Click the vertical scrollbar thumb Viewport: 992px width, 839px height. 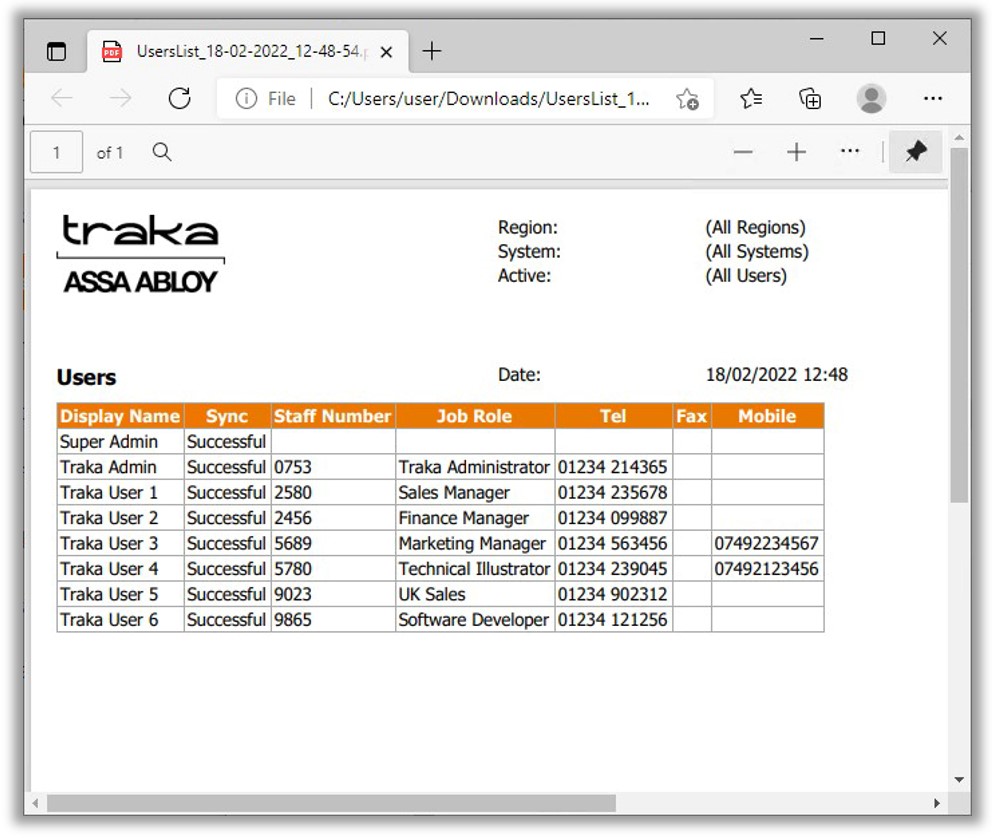click(959, 325)
